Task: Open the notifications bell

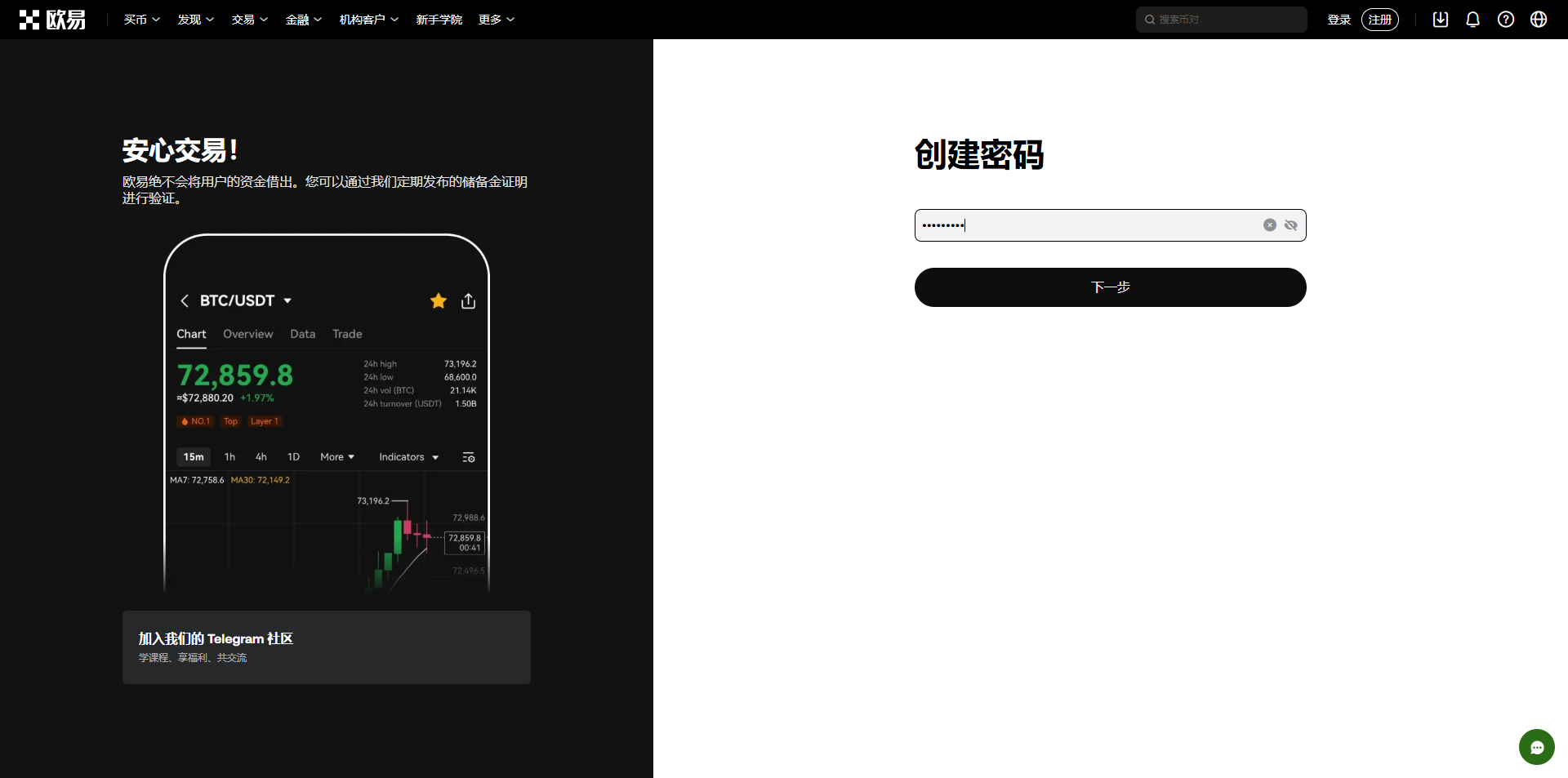Action: click(x=1473, y=20)
